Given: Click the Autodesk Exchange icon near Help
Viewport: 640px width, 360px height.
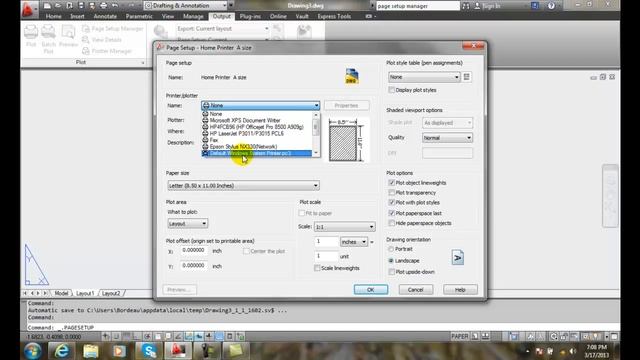Looking at the screenshot, I should (x=534, y=6).
